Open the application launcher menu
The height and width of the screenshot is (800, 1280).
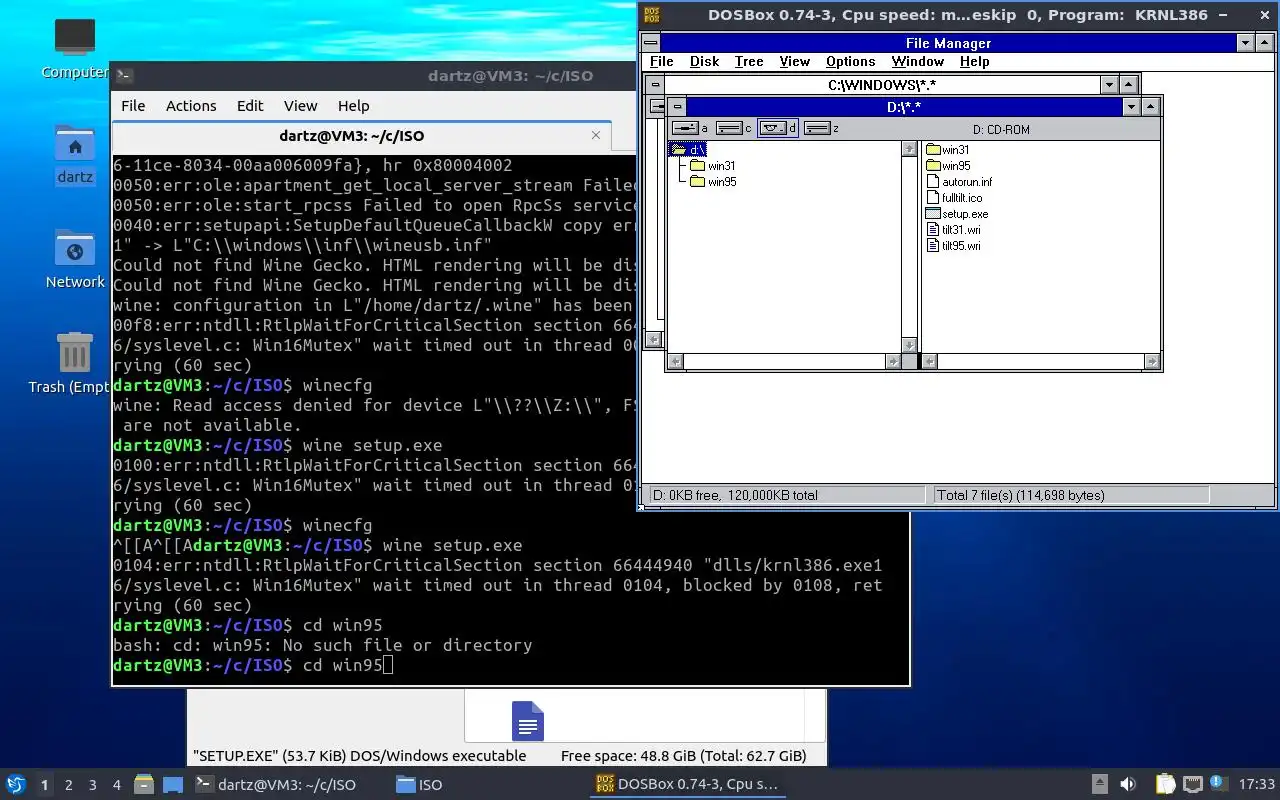click(16, 785)
